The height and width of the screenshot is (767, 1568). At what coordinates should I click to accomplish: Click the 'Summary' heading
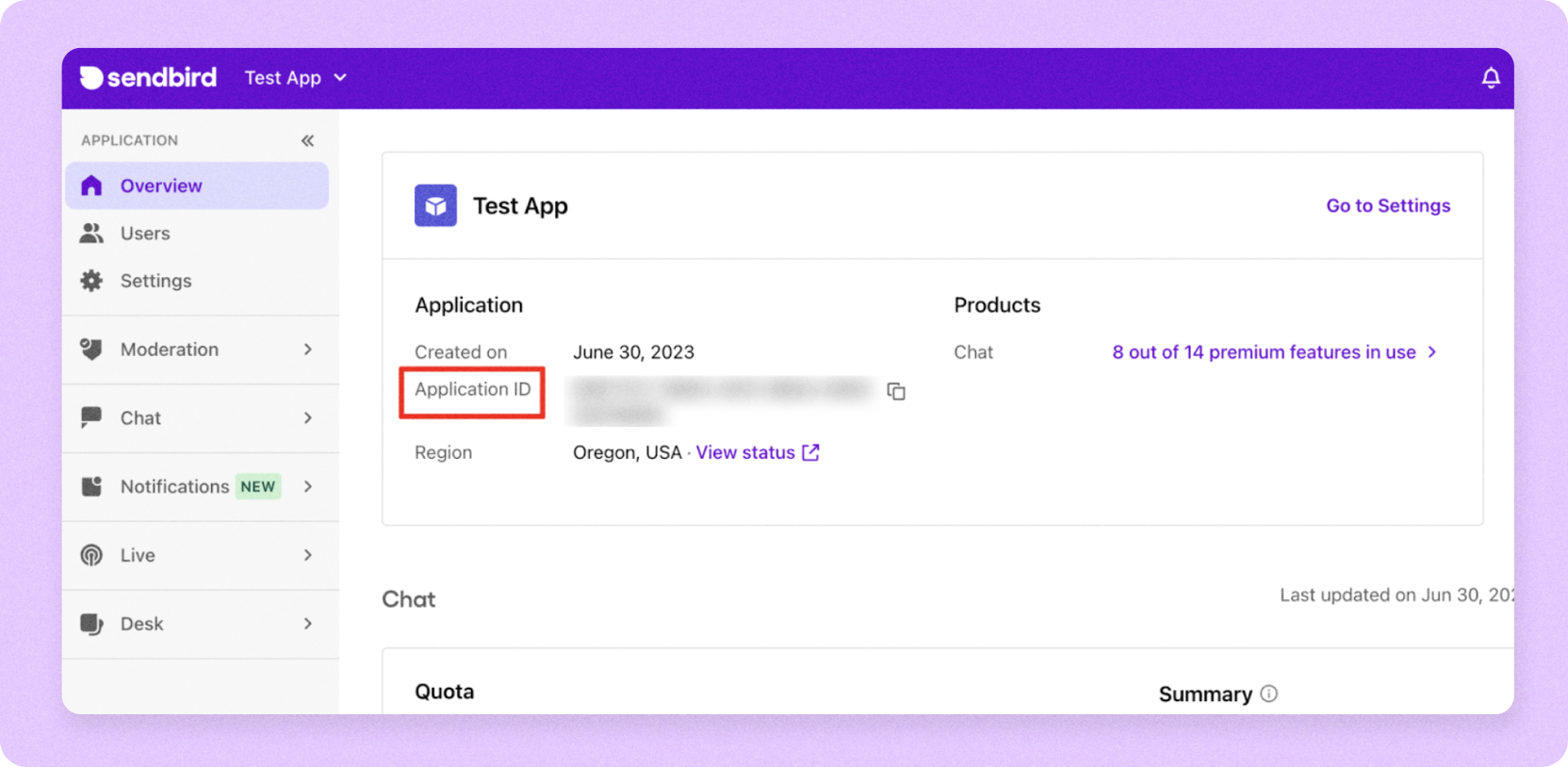[1205, 694]
